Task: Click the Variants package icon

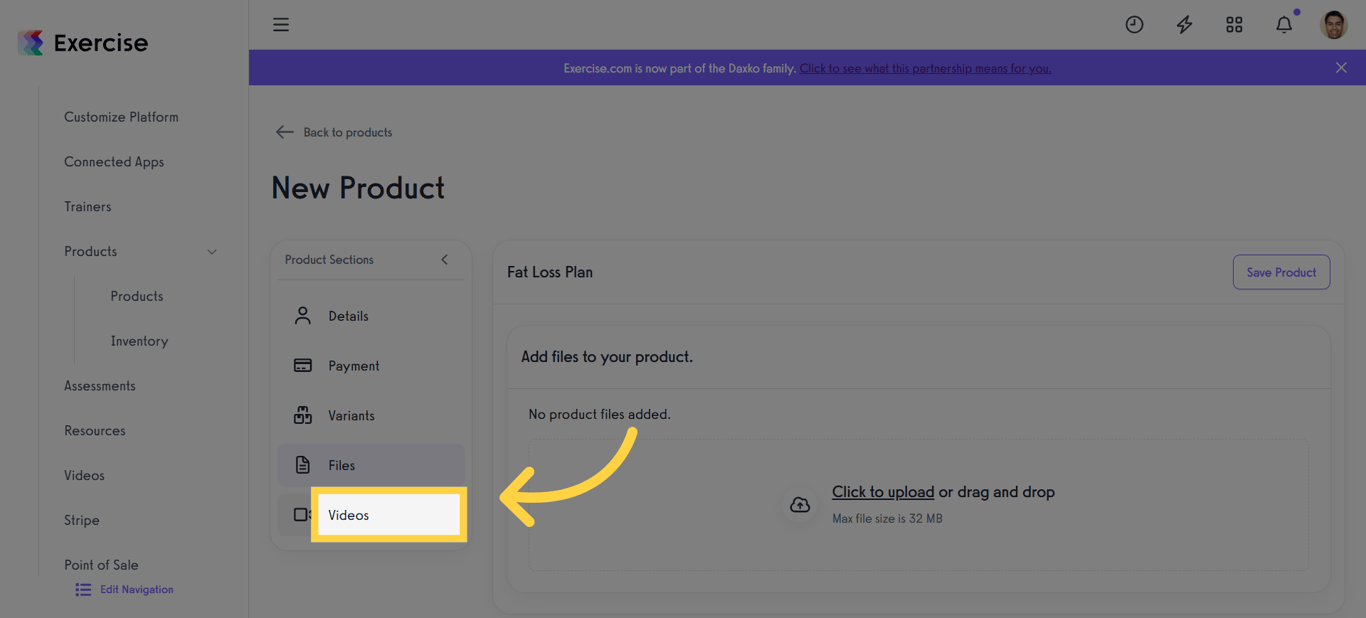Action: pos(303,415)
